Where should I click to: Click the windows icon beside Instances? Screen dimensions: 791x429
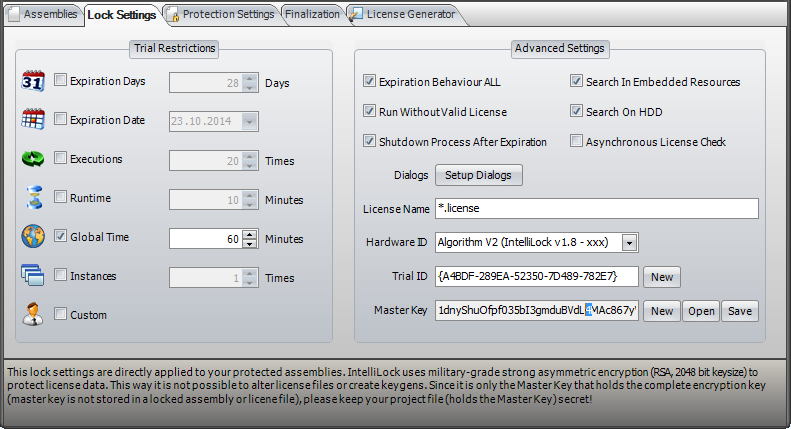pos(32,276)
